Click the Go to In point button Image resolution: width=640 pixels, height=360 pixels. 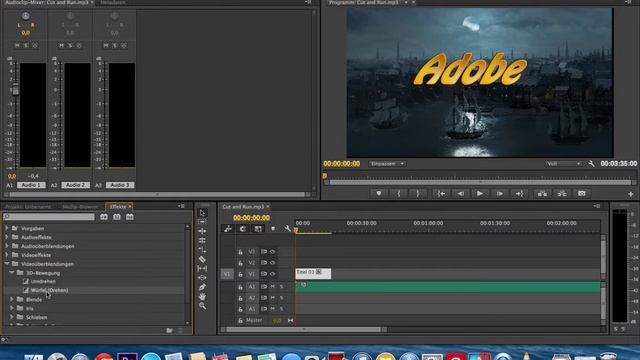point(441,193)
